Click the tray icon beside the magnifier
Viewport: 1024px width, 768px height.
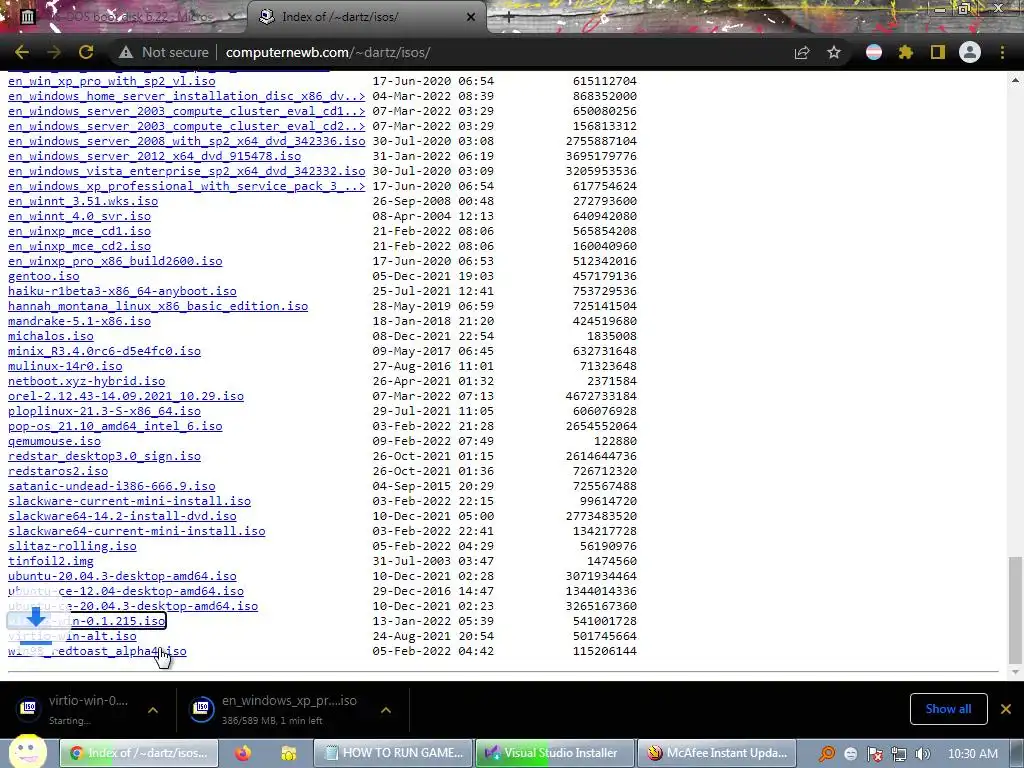850,754
